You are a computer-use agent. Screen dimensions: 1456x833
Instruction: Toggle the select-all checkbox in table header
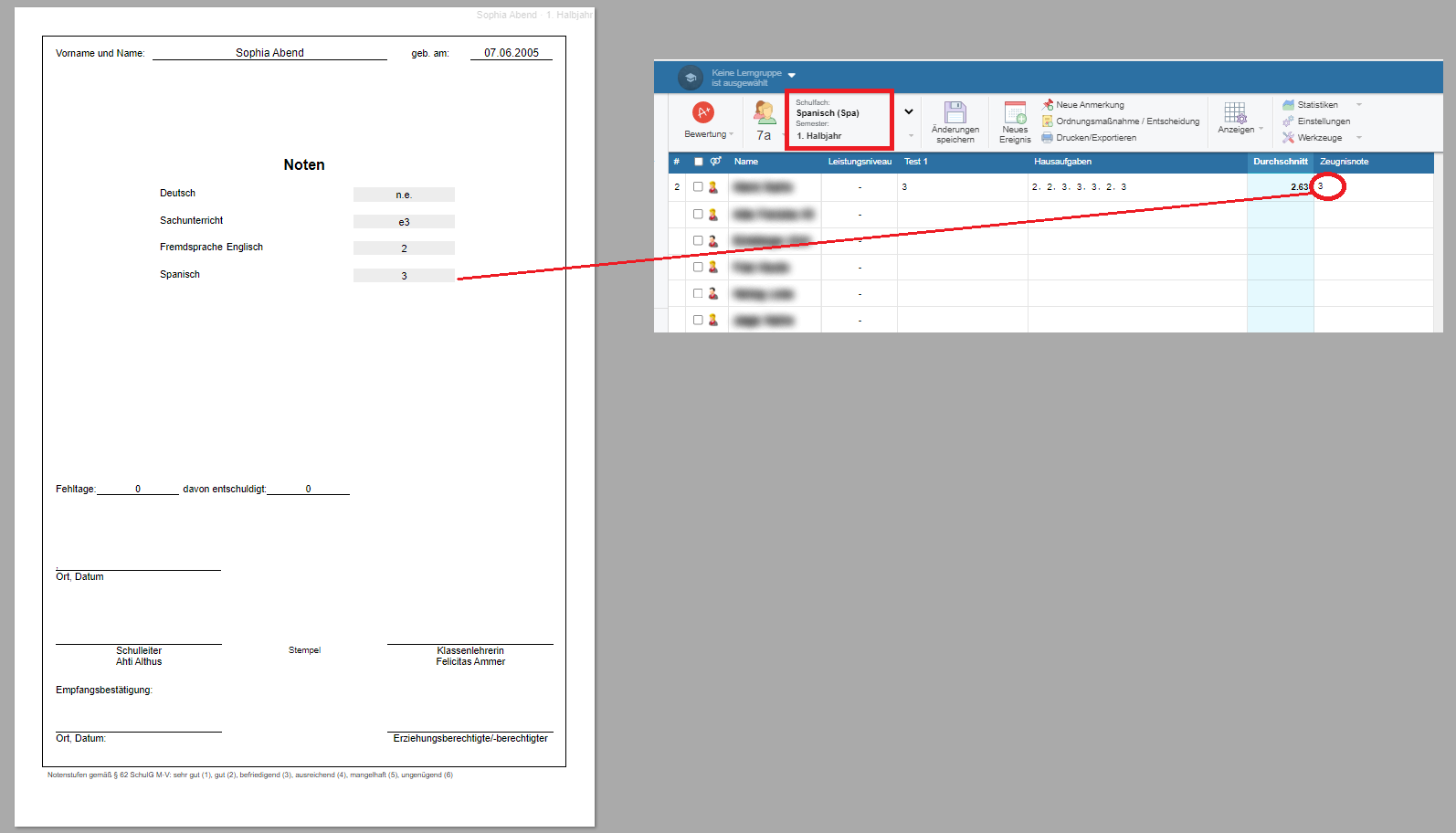click(x=699, y=162)
